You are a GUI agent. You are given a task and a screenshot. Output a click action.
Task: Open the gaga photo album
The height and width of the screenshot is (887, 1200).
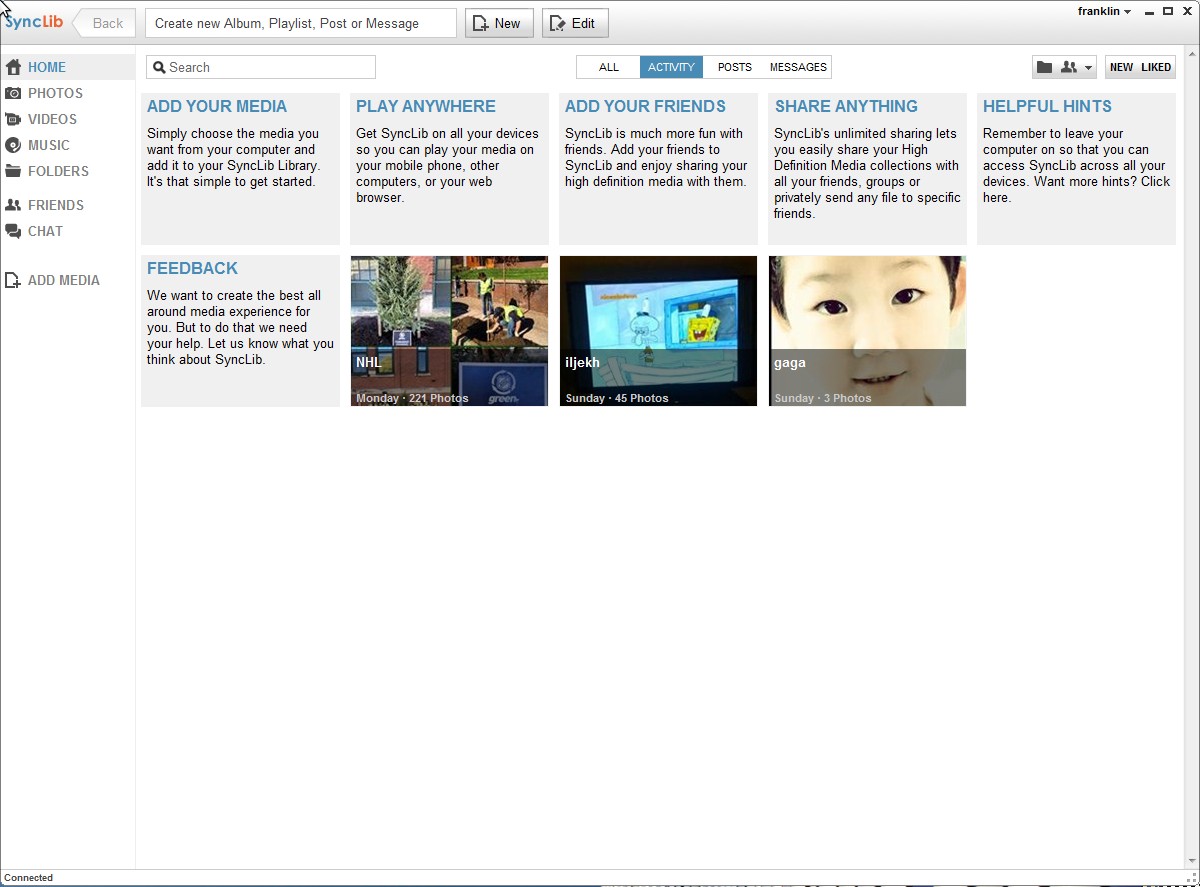point(867,331)
